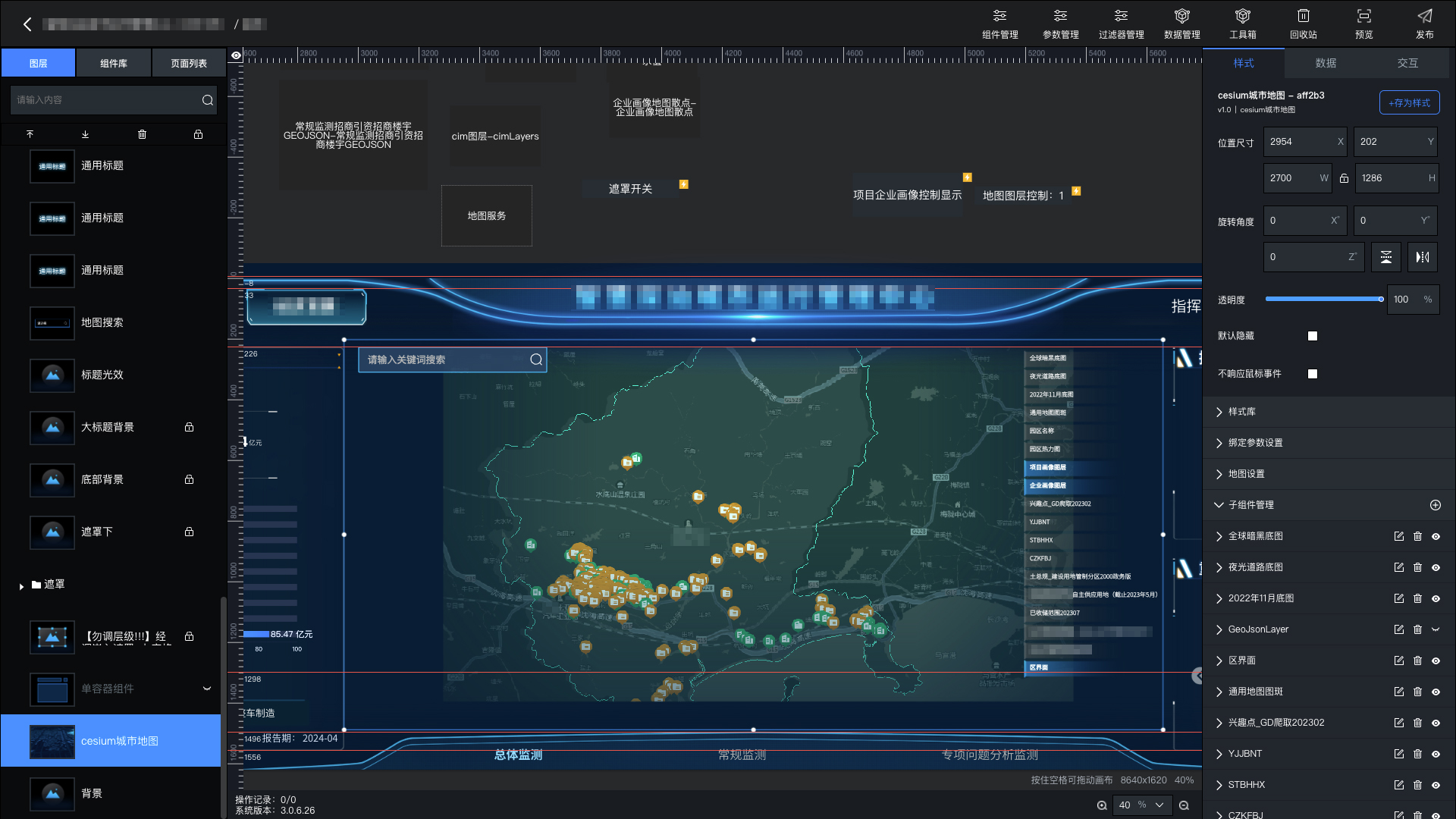Click the search icon in layer search box
This screenshot has height=819, width=1456.
(207, 100)
